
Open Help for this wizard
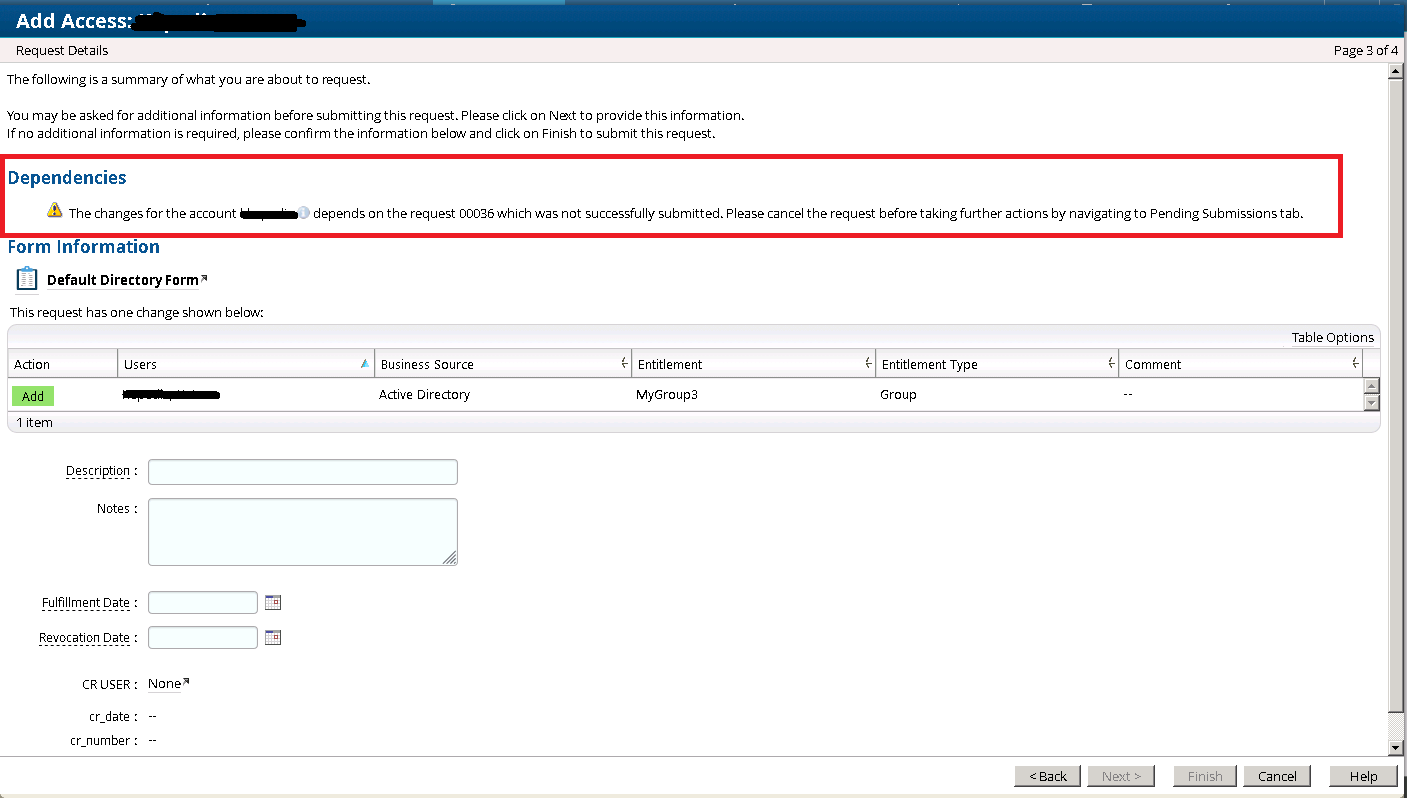pyautogui.click(x=1363, y=776)
